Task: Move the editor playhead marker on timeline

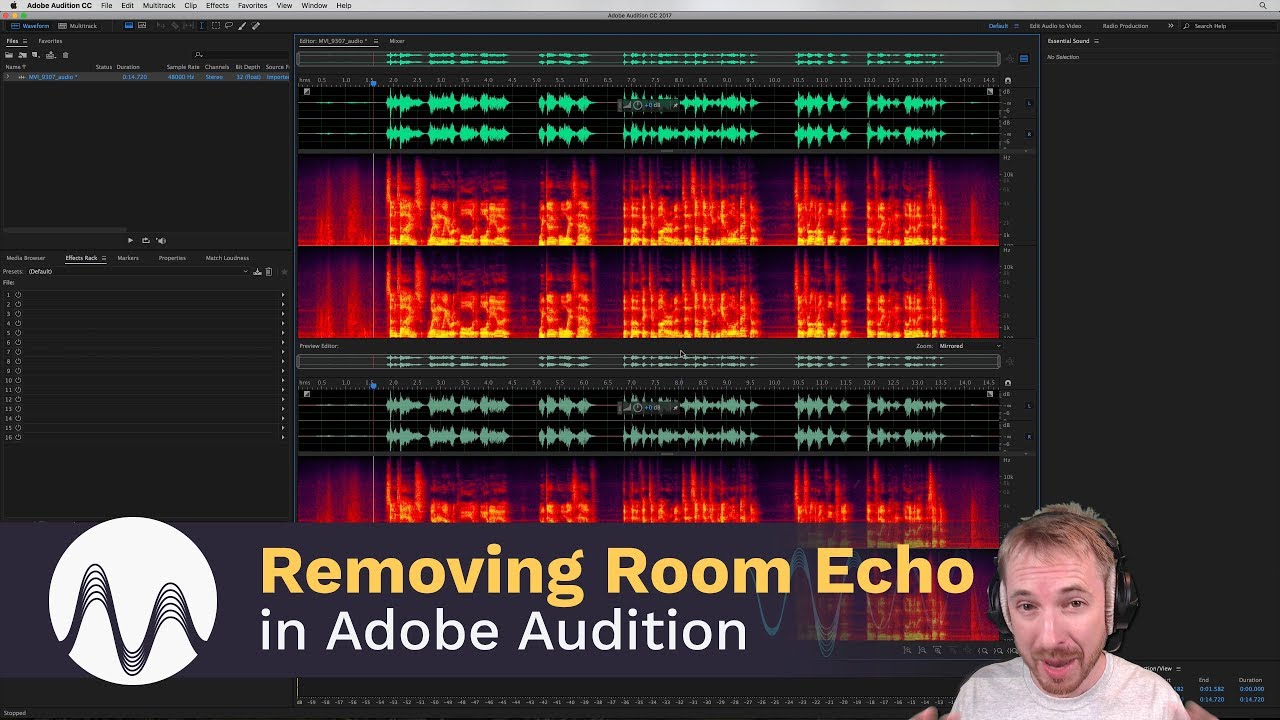Action: (x=374, y=82)
